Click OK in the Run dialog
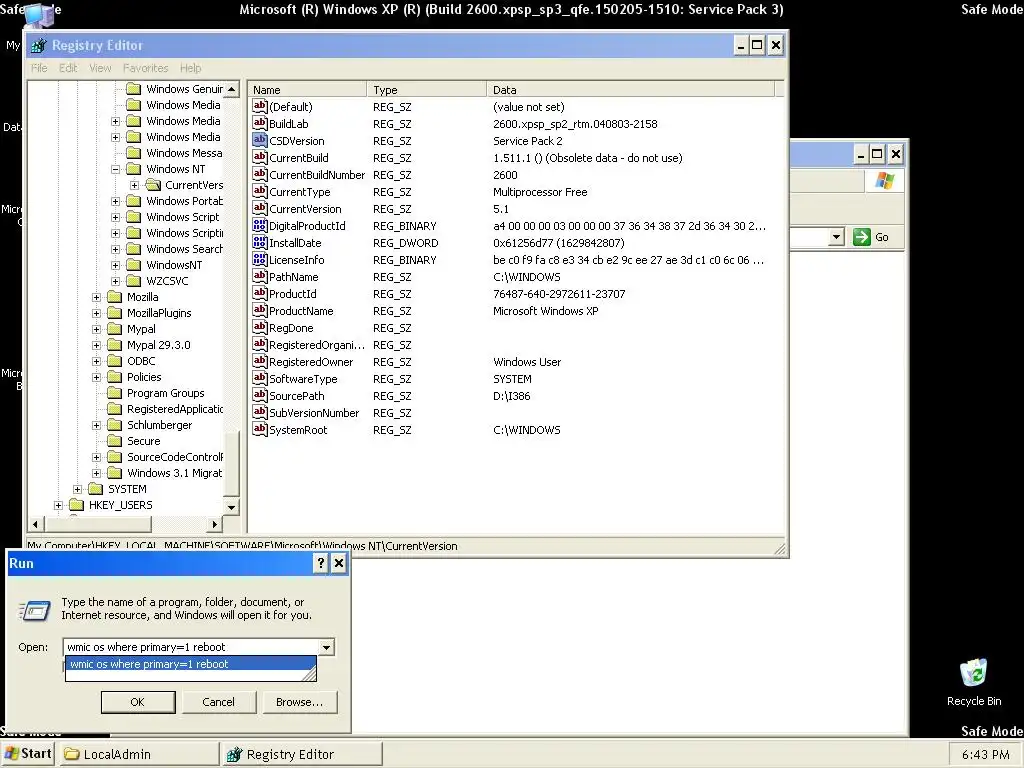The width and height of the screenshot is (1024, 768). click(x=138, y=702)
